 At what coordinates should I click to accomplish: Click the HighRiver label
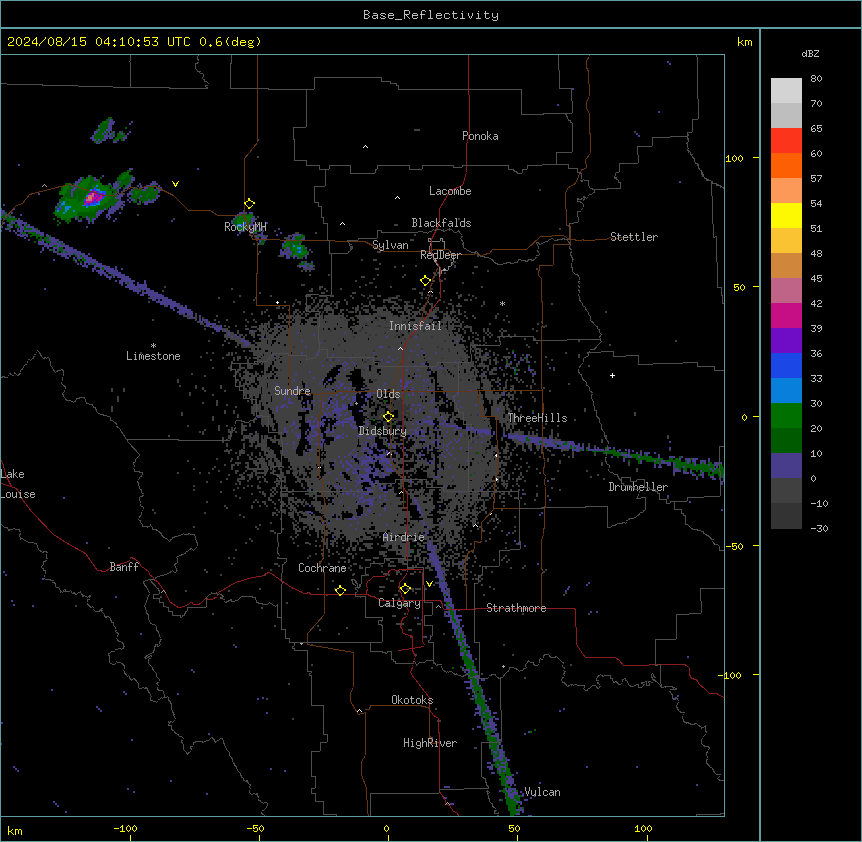click(430, 743)
